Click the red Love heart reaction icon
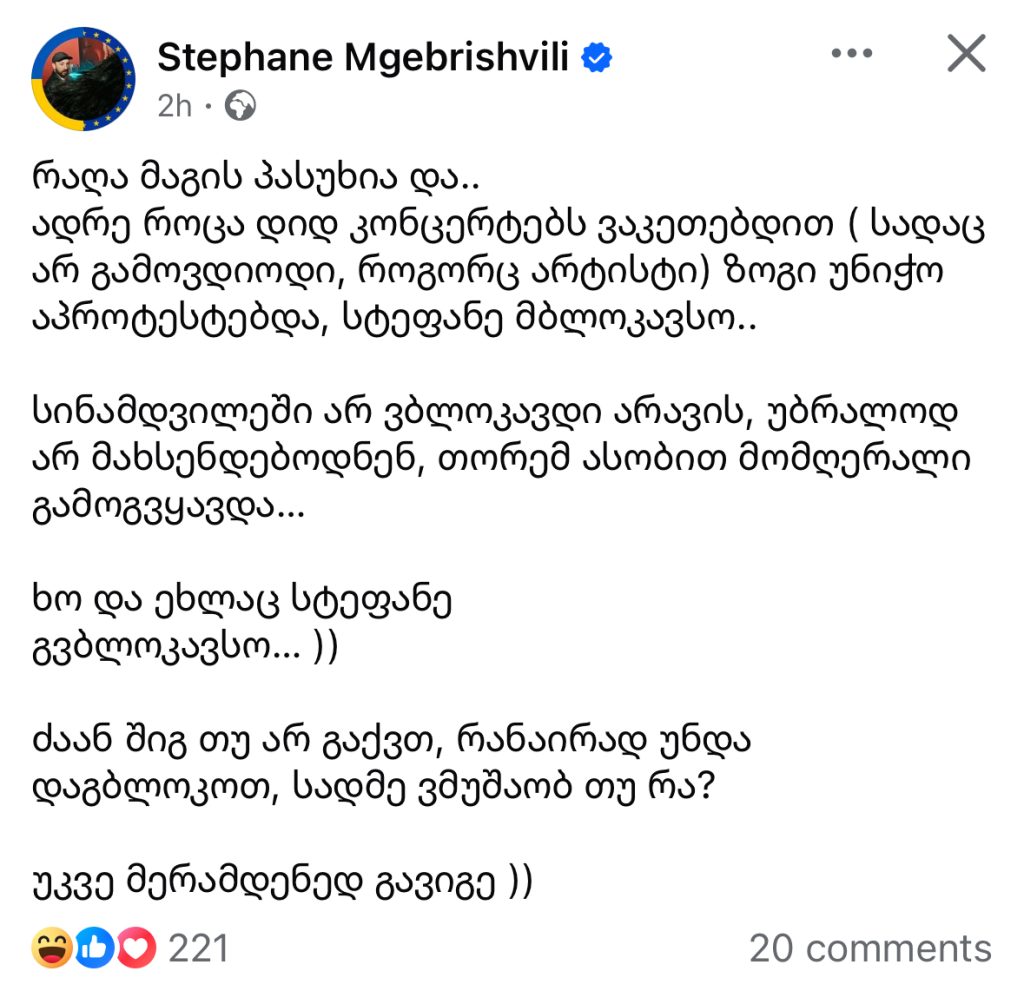This screenshot has width=1024, height=991. (135, 948)
